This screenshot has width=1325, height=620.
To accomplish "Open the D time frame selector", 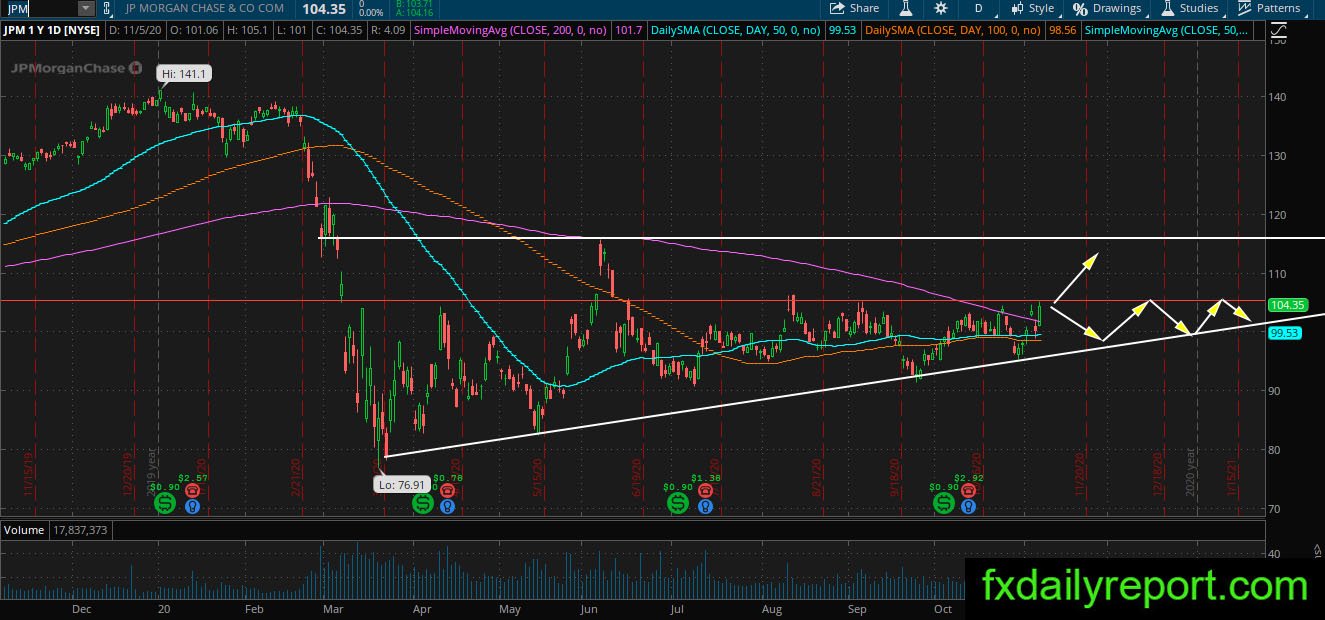I will 978,8.
